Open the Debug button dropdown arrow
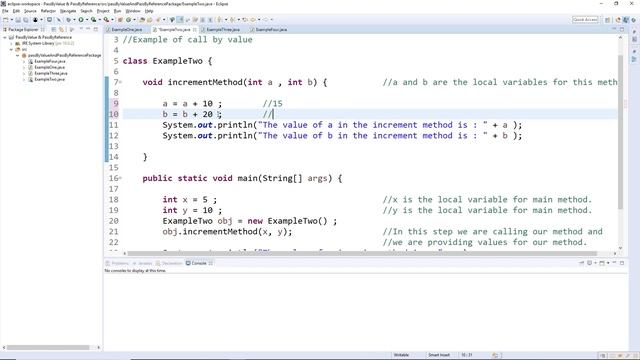The width and height of the screenshot is (640, 360). click(x=74, y=20)
